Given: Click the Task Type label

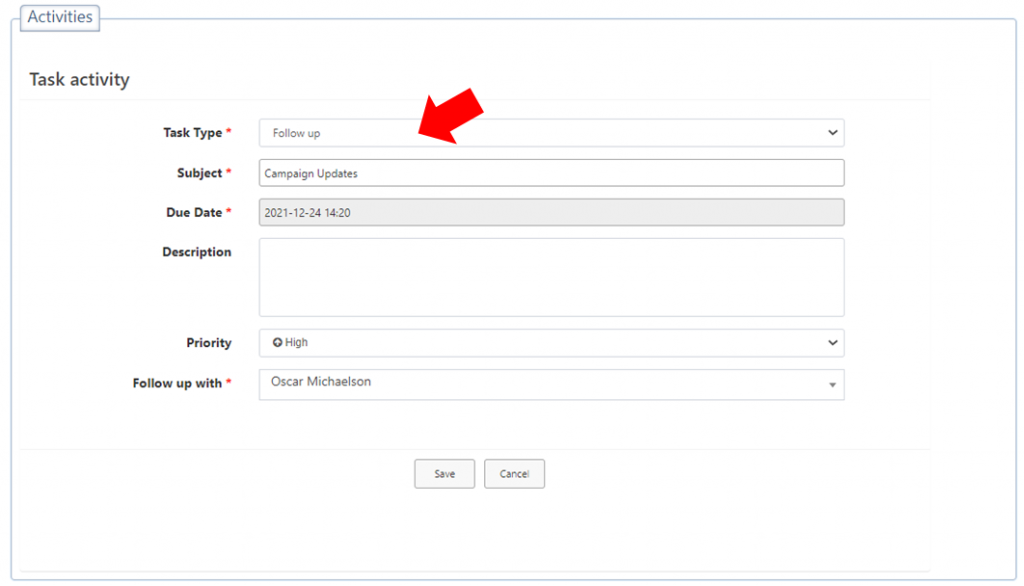Looking at the screenshot, I should pyautogui.click(x=193, y=133).
